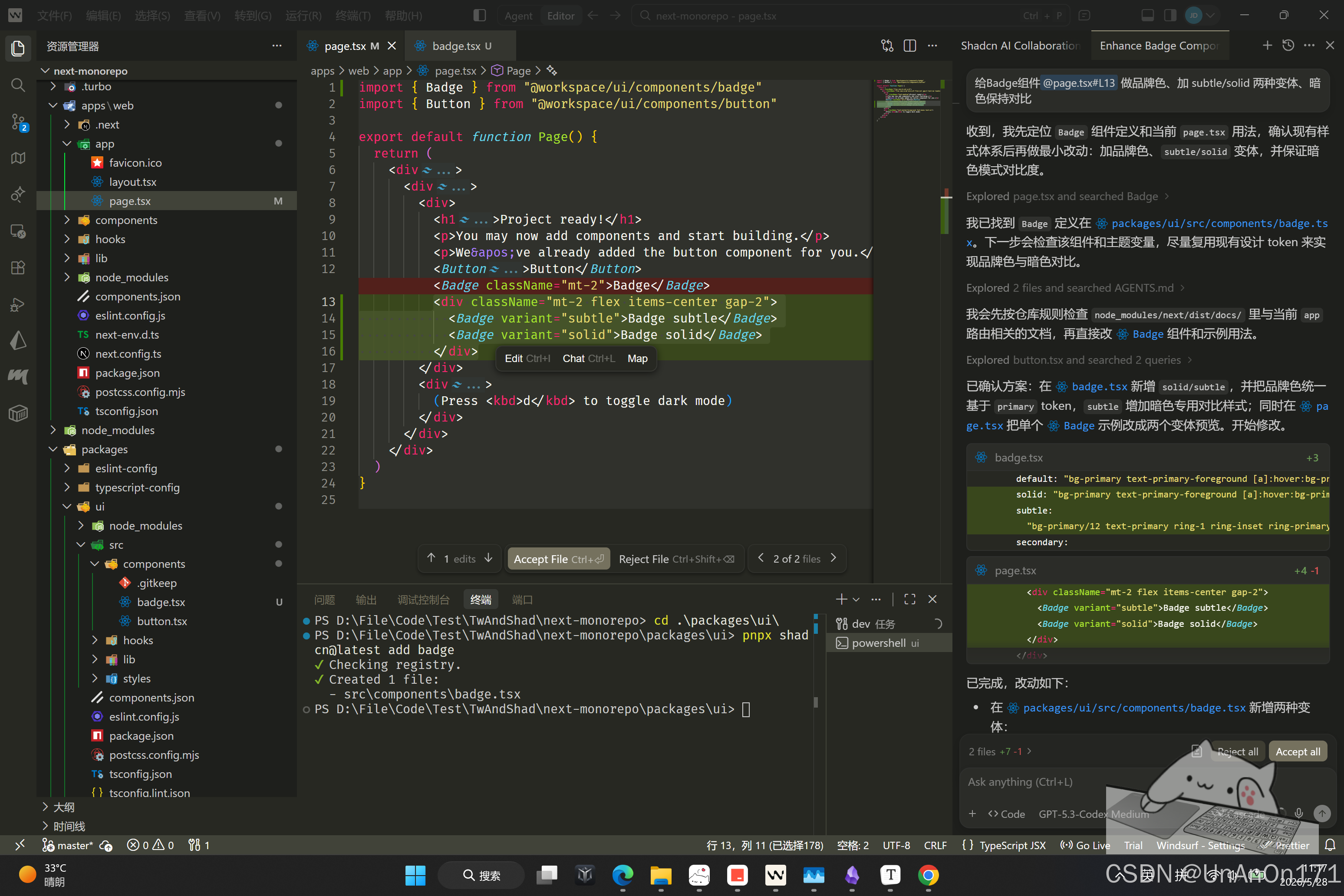Viewport: 1344px width, 896px height.
Task: Toggle the bottom panel layout button
Action: click(x=1147, y=16)
